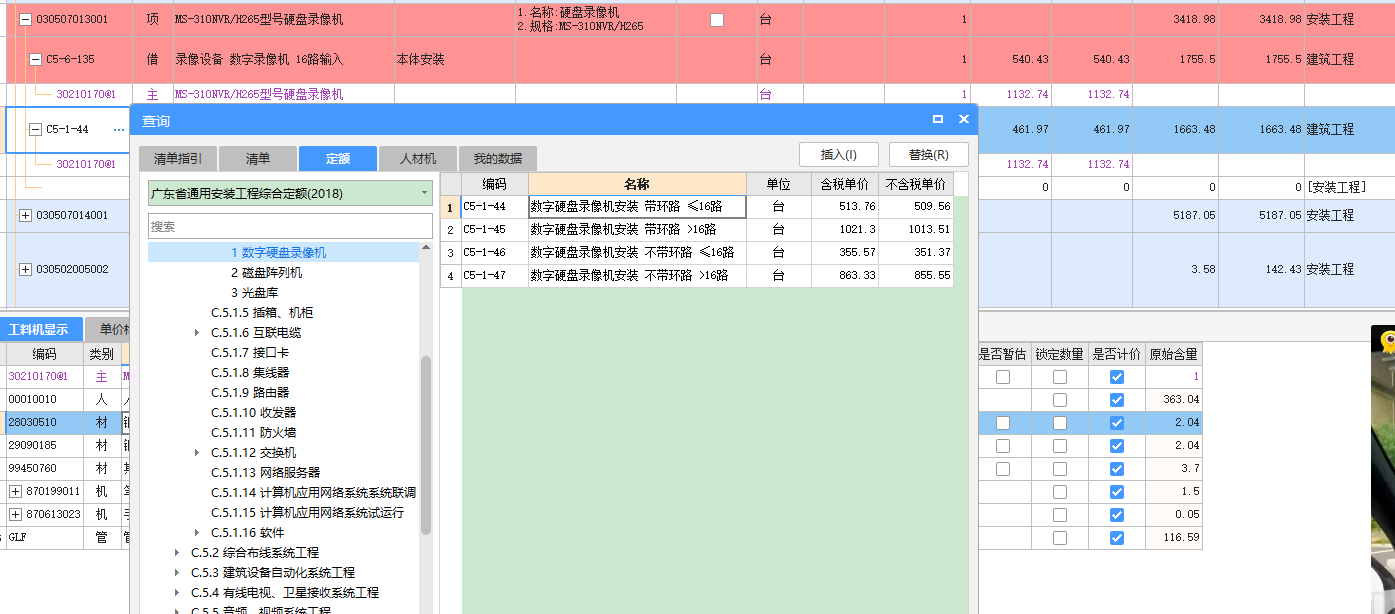Screen dimensions: 1395x614
Task: Expand the 030507014001 row
Action: (x=26, y=216)
